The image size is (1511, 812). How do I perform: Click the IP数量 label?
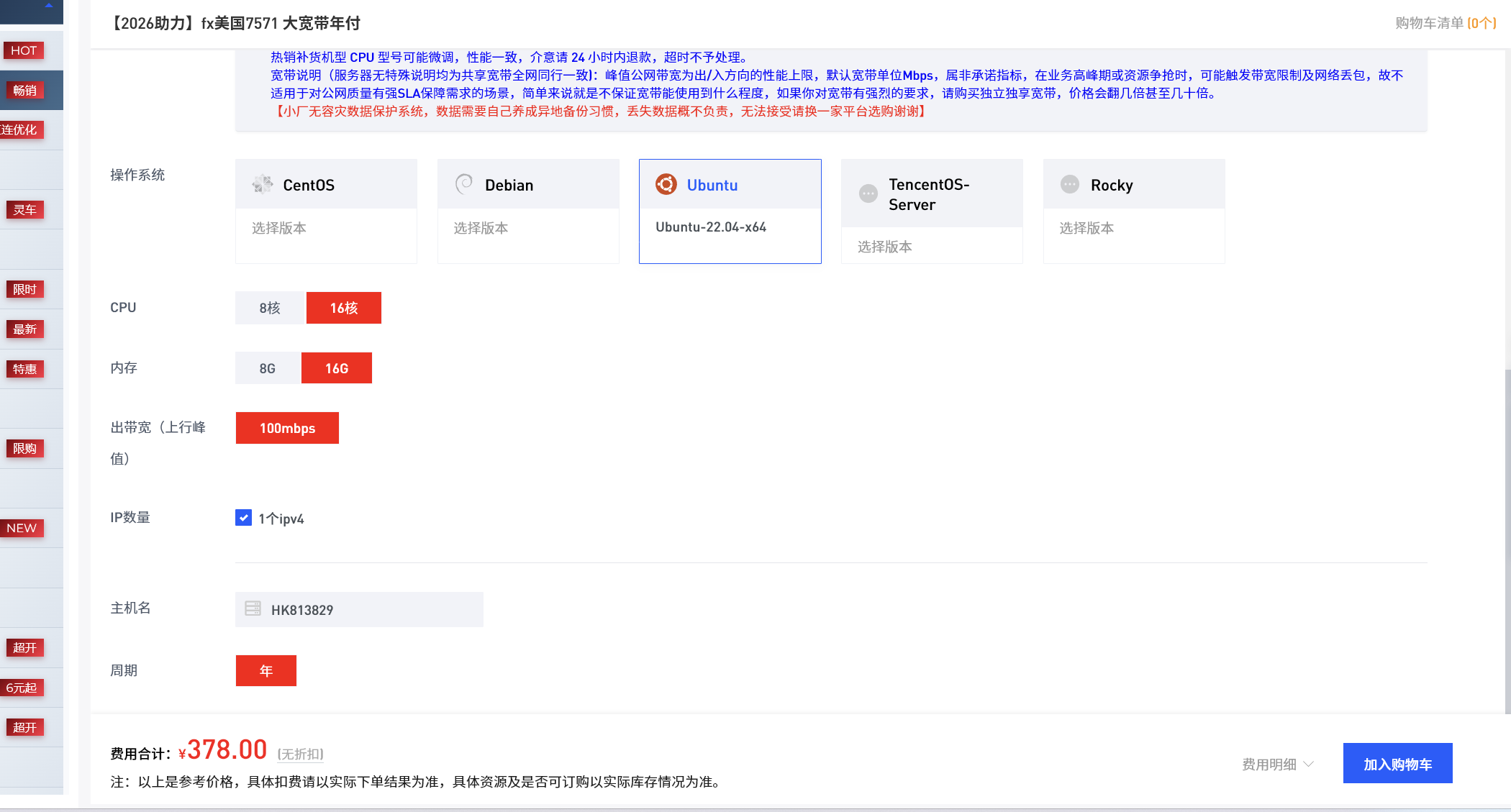(130, 517)
